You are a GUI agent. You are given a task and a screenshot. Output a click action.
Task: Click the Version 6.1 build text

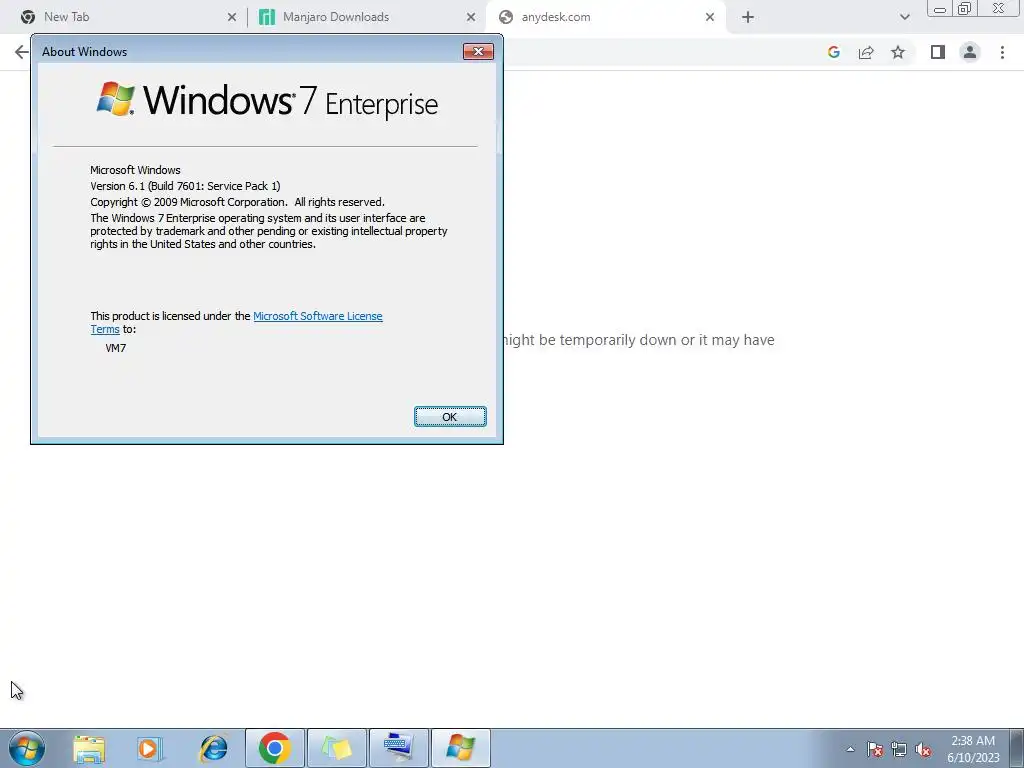pyautogui.click(x=185, y=186)
